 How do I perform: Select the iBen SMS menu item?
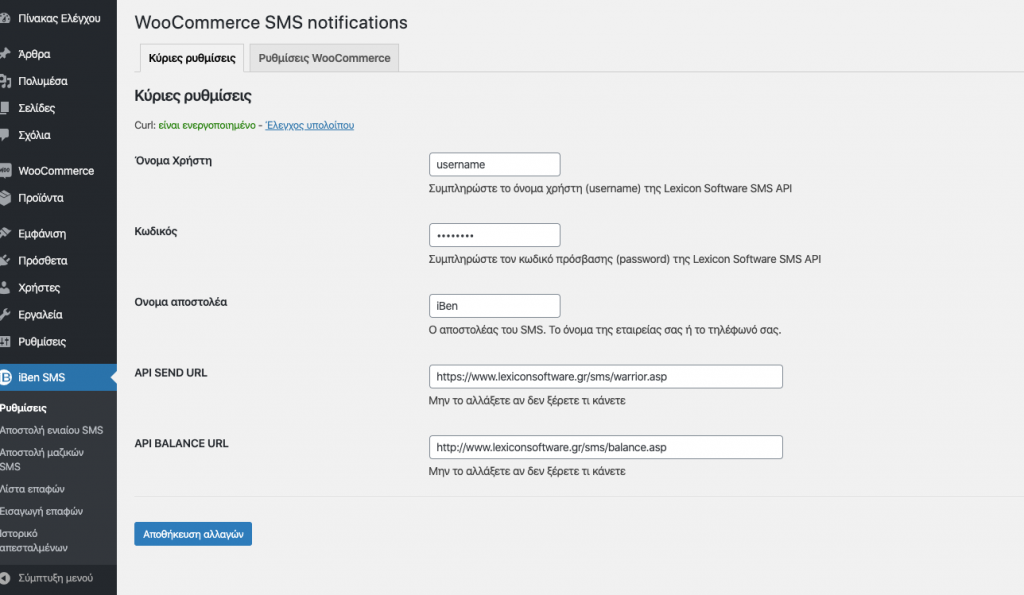point(58,378)
